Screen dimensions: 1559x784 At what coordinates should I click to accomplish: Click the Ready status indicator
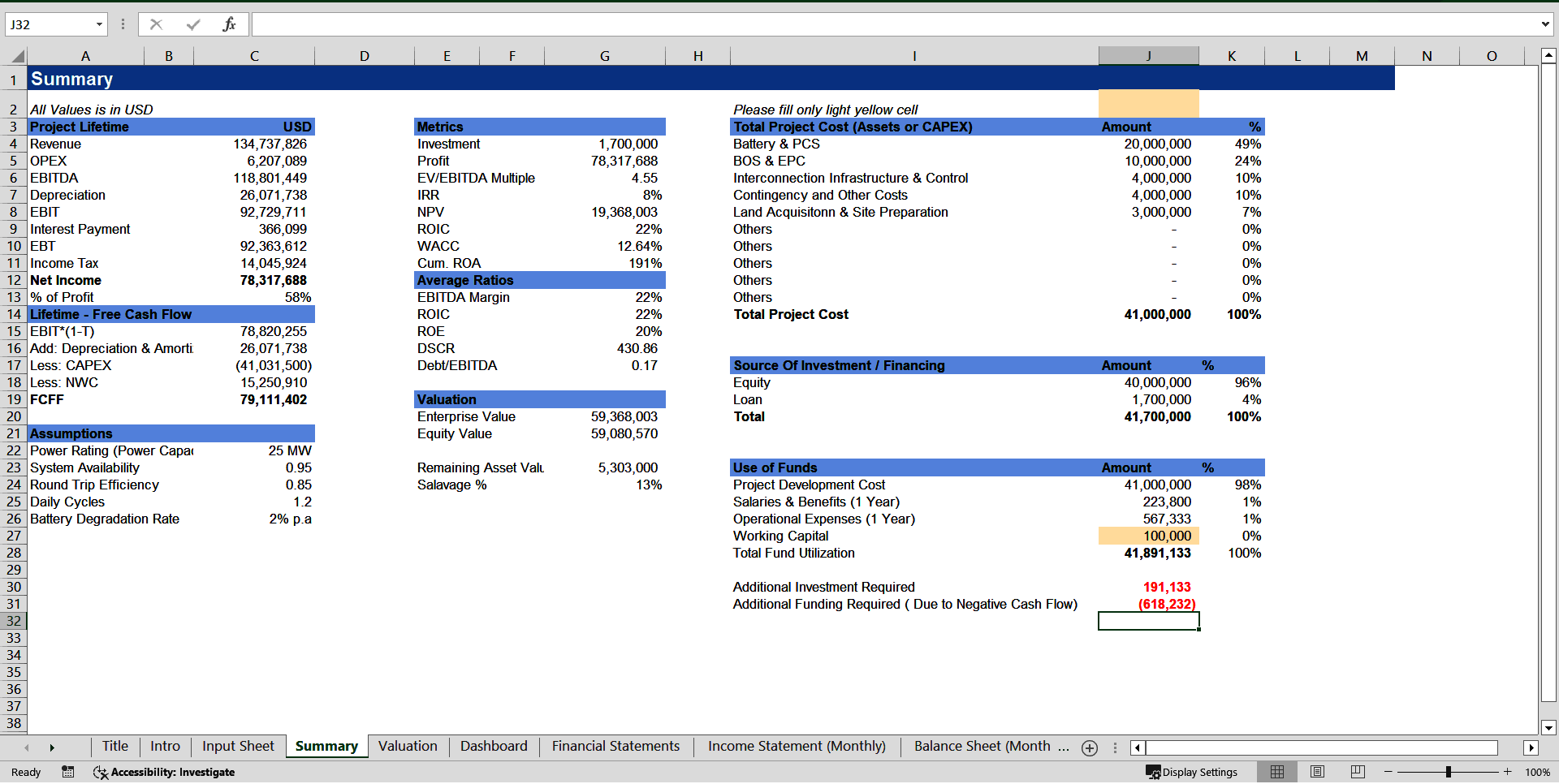26,772
